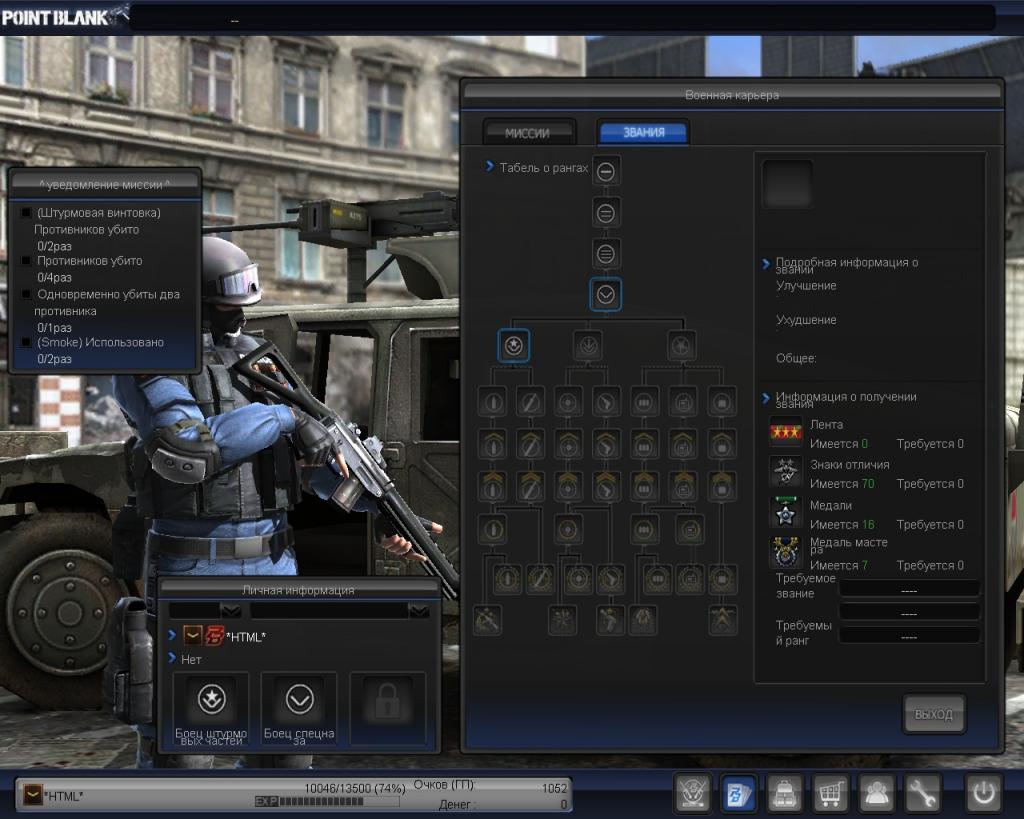Image resolution: width=1024 pixels, height=819 pixels.
Task: Click the red PB icon beside *HTML*
Action: pos(215,635)
